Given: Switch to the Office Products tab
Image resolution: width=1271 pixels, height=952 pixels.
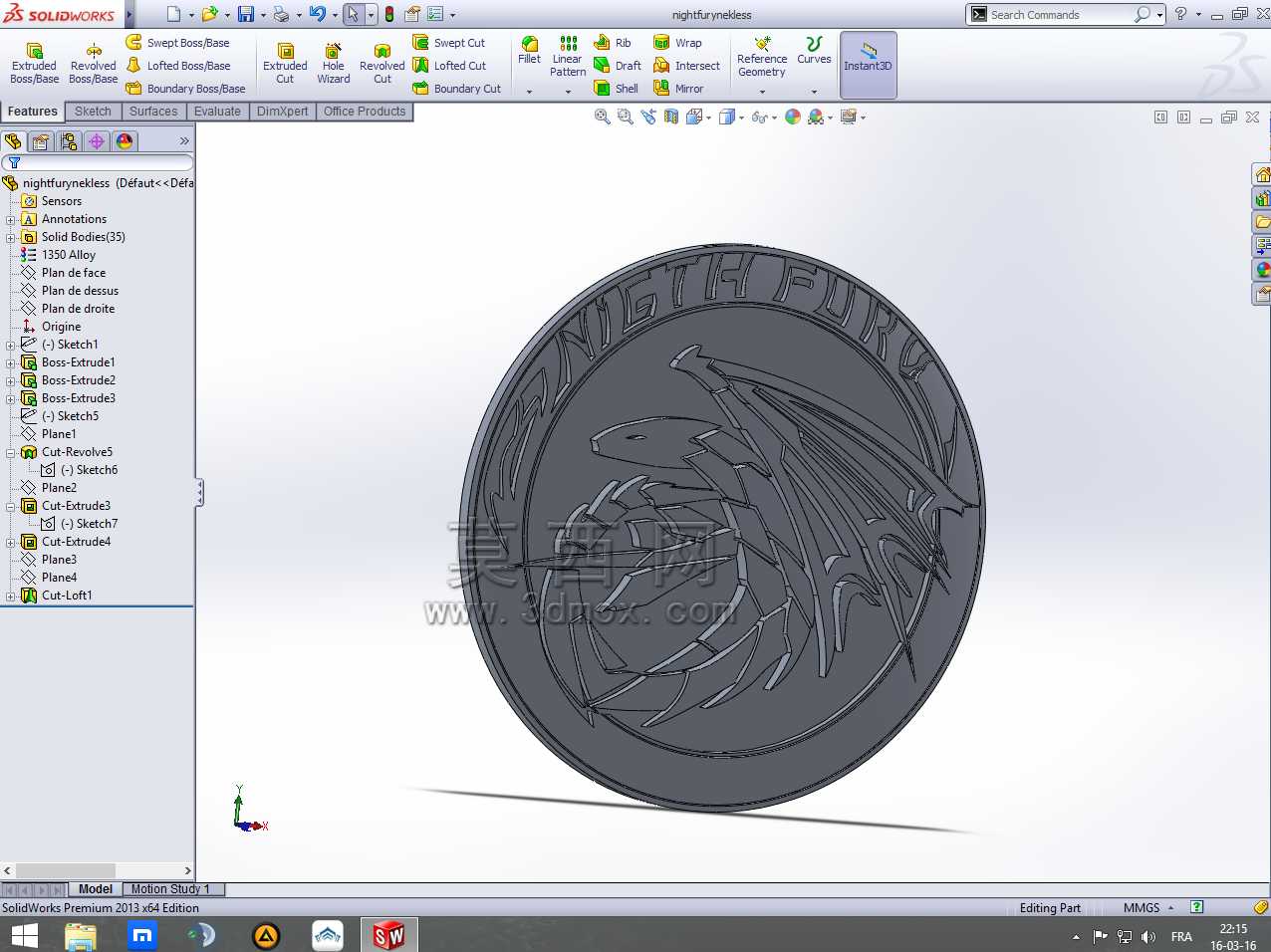Looking at the screenshot, I should (365, 112).
